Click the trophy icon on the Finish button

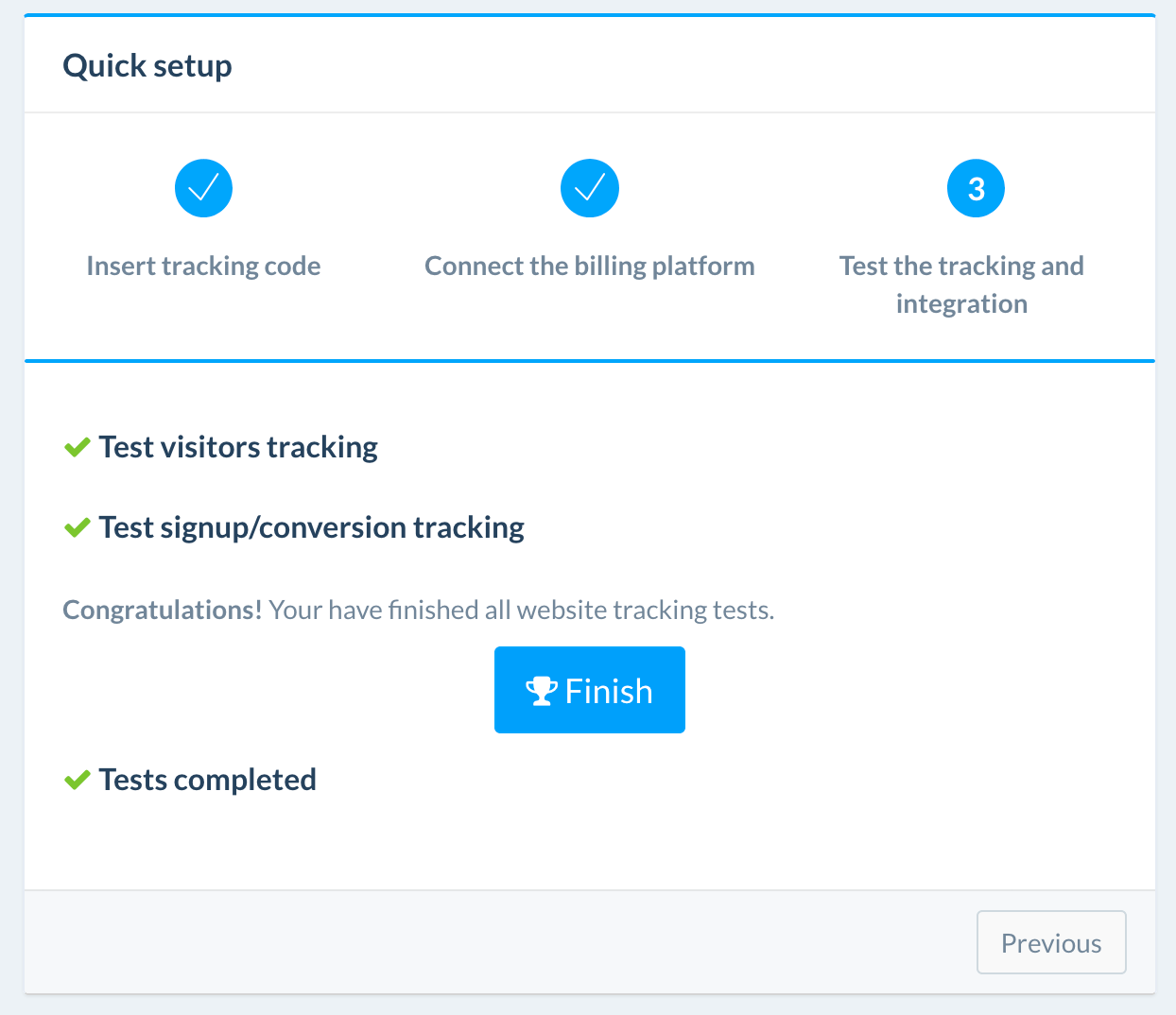pos(541,691)
